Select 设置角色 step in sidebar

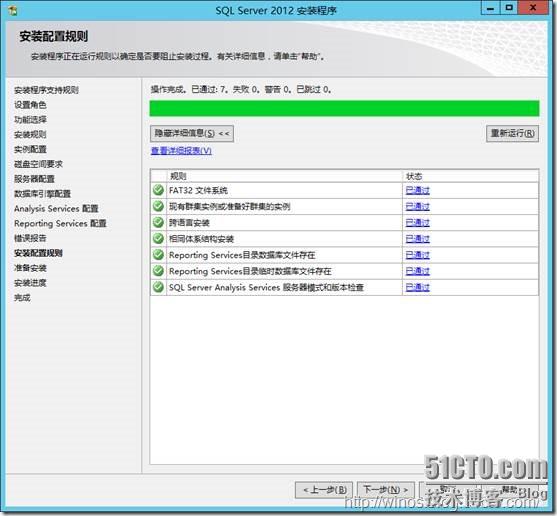click(x=30, y=105)
